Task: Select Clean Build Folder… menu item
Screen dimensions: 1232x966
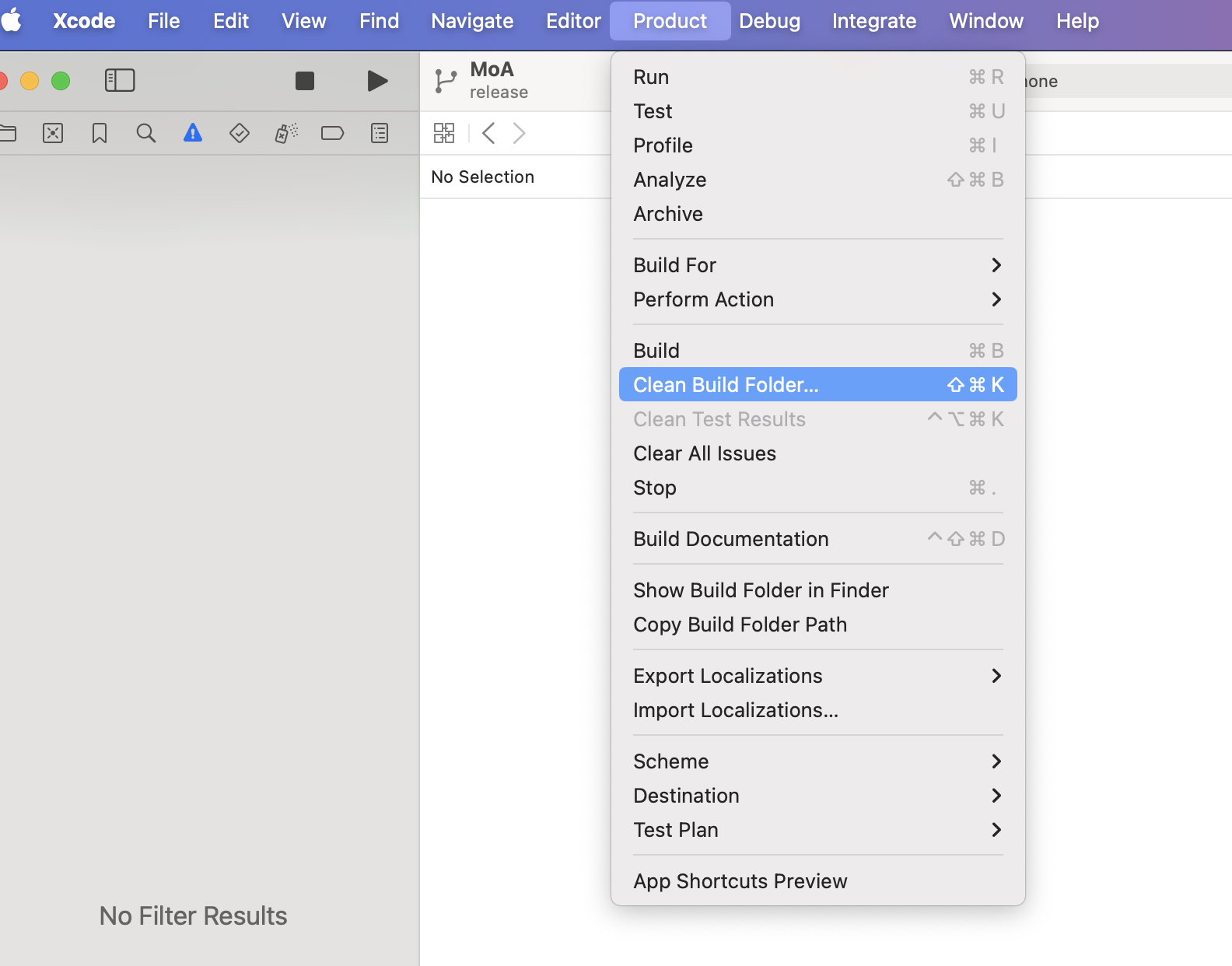Action: point(818,385)
